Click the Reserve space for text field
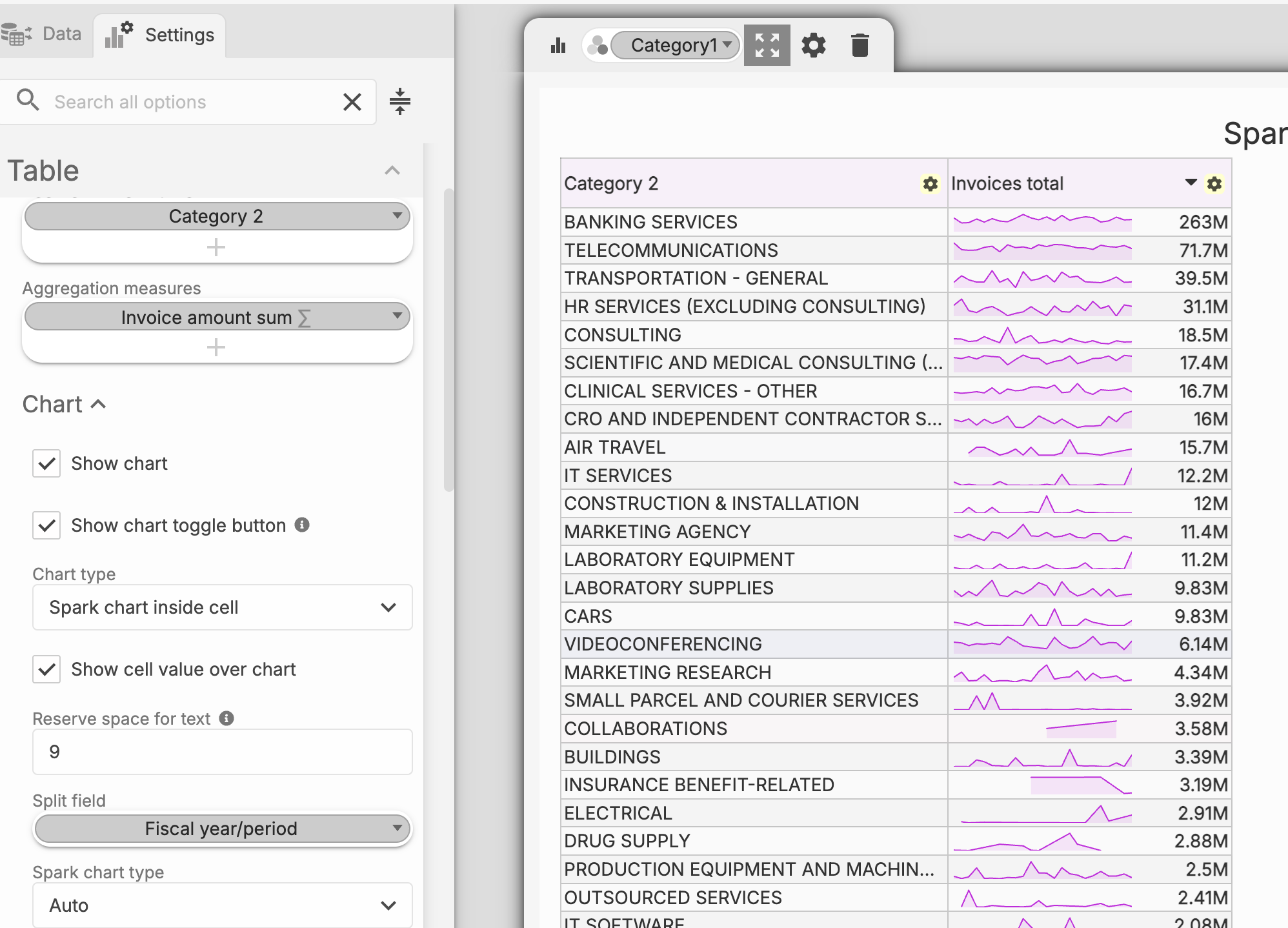 coord(222,752)
